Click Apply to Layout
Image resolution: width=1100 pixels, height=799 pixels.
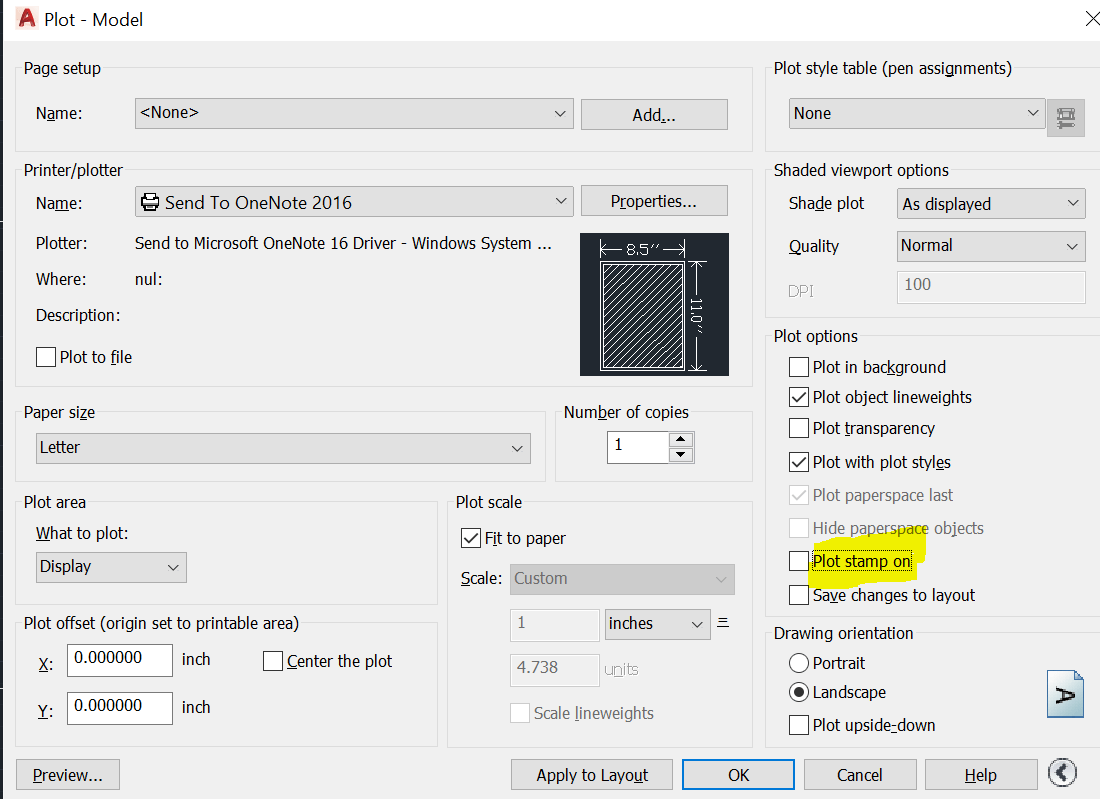(x=591, y=774)
